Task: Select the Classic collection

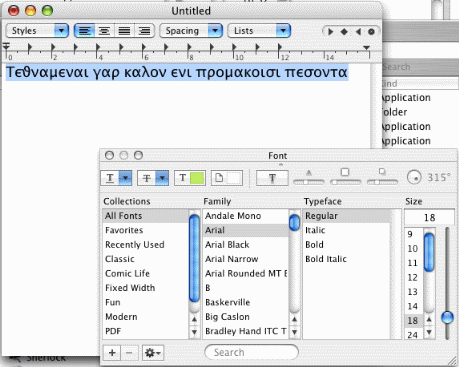Action: click(146, 259)
